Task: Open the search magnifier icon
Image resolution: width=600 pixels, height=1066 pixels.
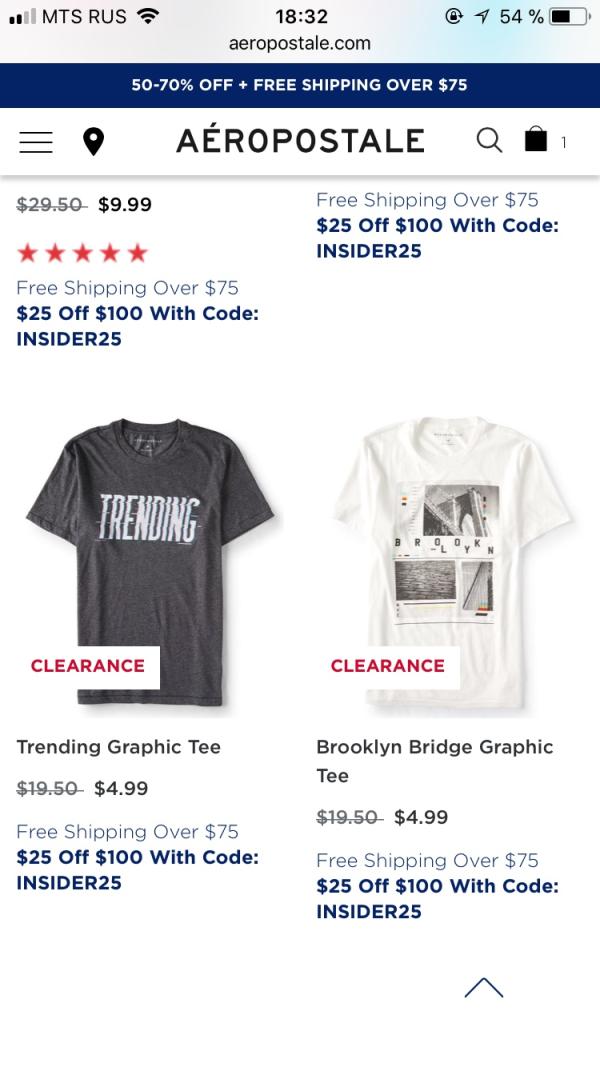Action: click(x=489, y=140)
